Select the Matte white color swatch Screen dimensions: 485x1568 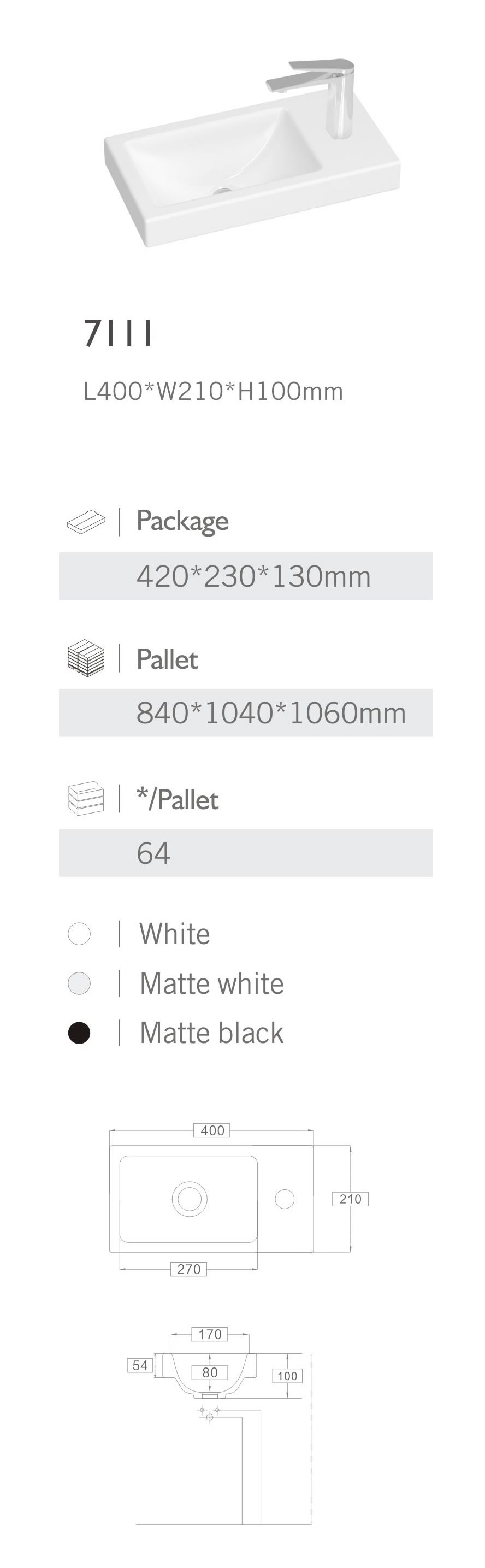tap(79, 983)
